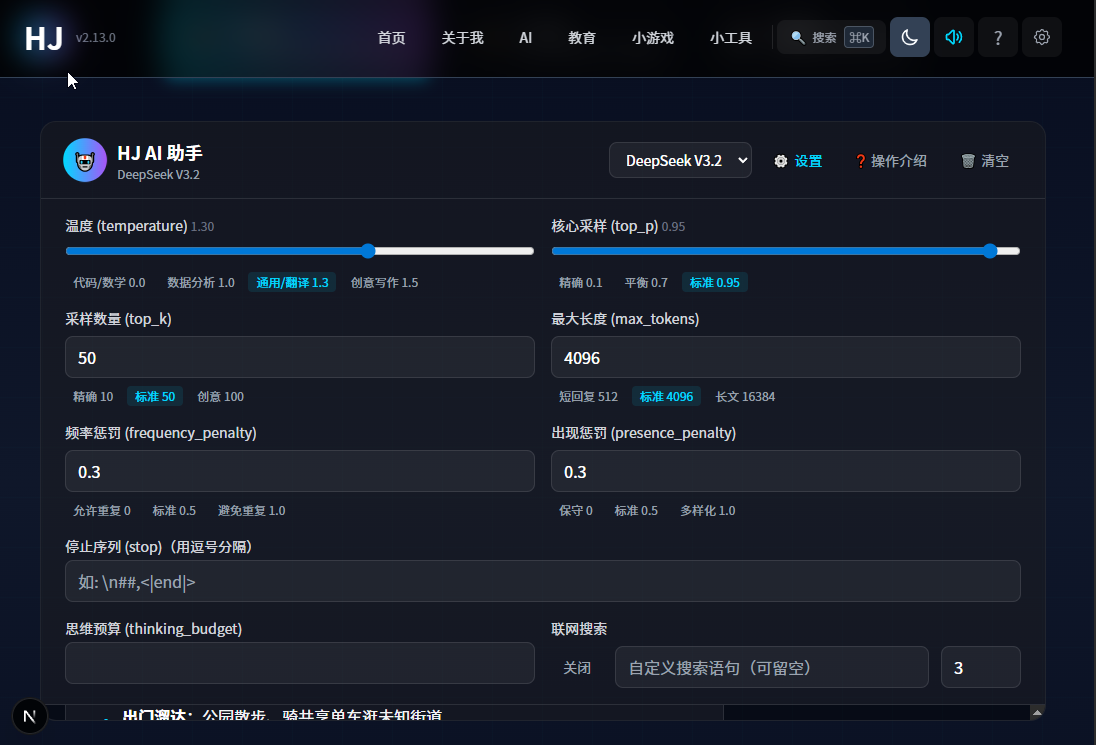The height and width of the screenshot is (745, 1096).
Task: Click the 停止序列 stop input field
Action: [542, 581]
